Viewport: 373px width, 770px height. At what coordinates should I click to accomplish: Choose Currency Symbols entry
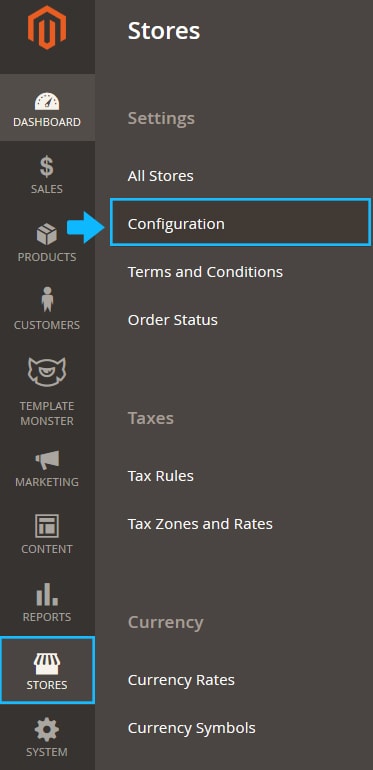click(191, 728)
